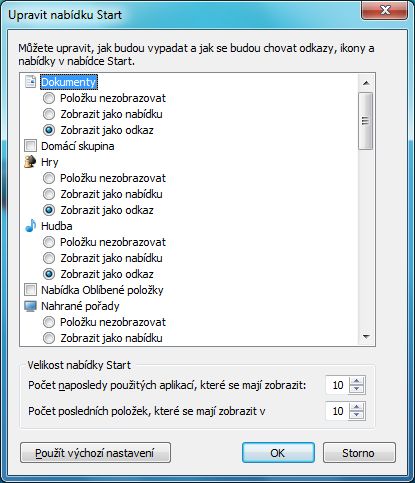Image resolution: width=415 pixels, height=483 pixels.
Task: Click the list scrollbar up arrow
Action: point(366,83)
